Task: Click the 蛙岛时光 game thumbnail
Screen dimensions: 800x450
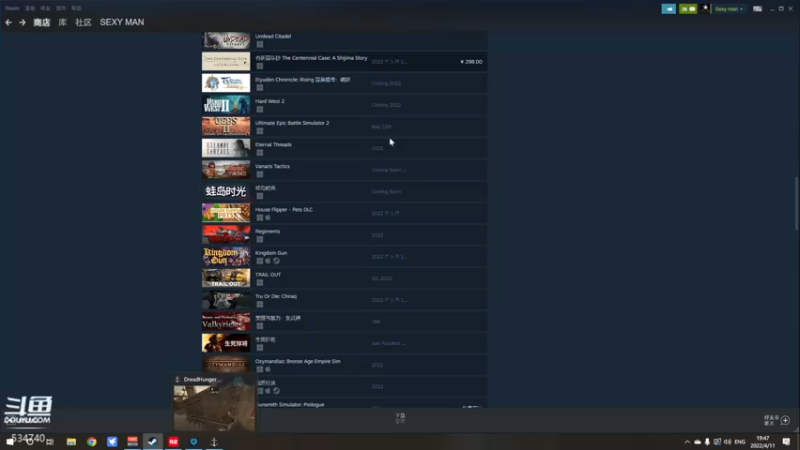Action: [x=226, y=191]
